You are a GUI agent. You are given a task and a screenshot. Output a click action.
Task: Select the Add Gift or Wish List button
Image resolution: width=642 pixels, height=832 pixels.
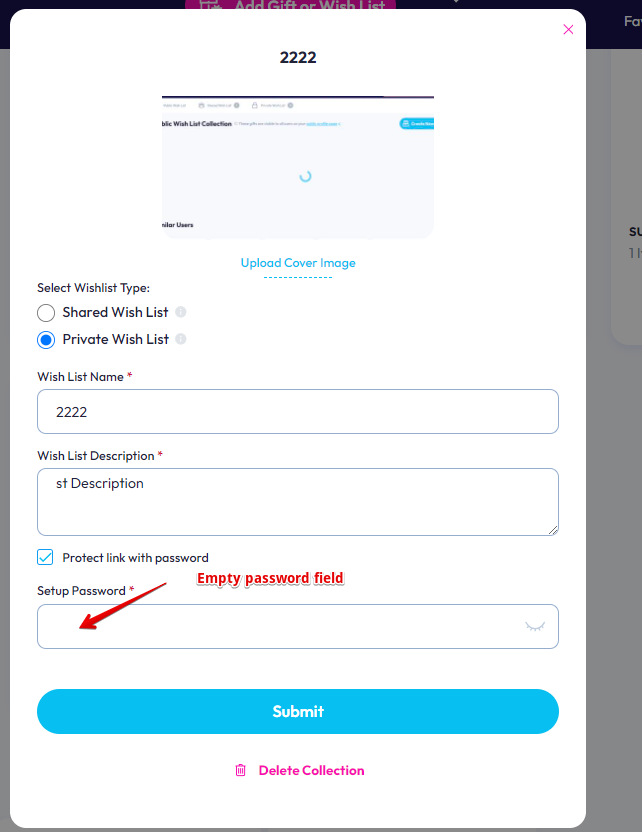coord(291,5)
